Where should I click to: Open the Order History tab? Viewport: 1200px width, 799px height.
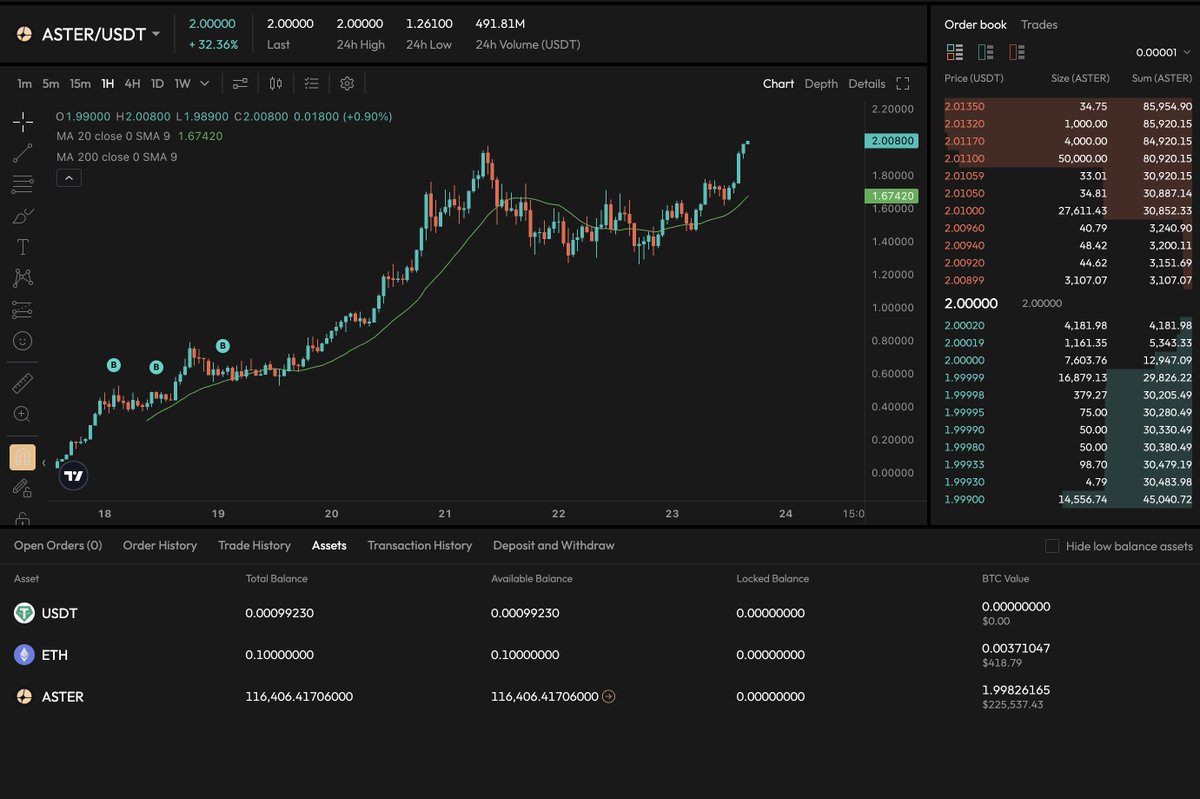(x=160, y=546)
